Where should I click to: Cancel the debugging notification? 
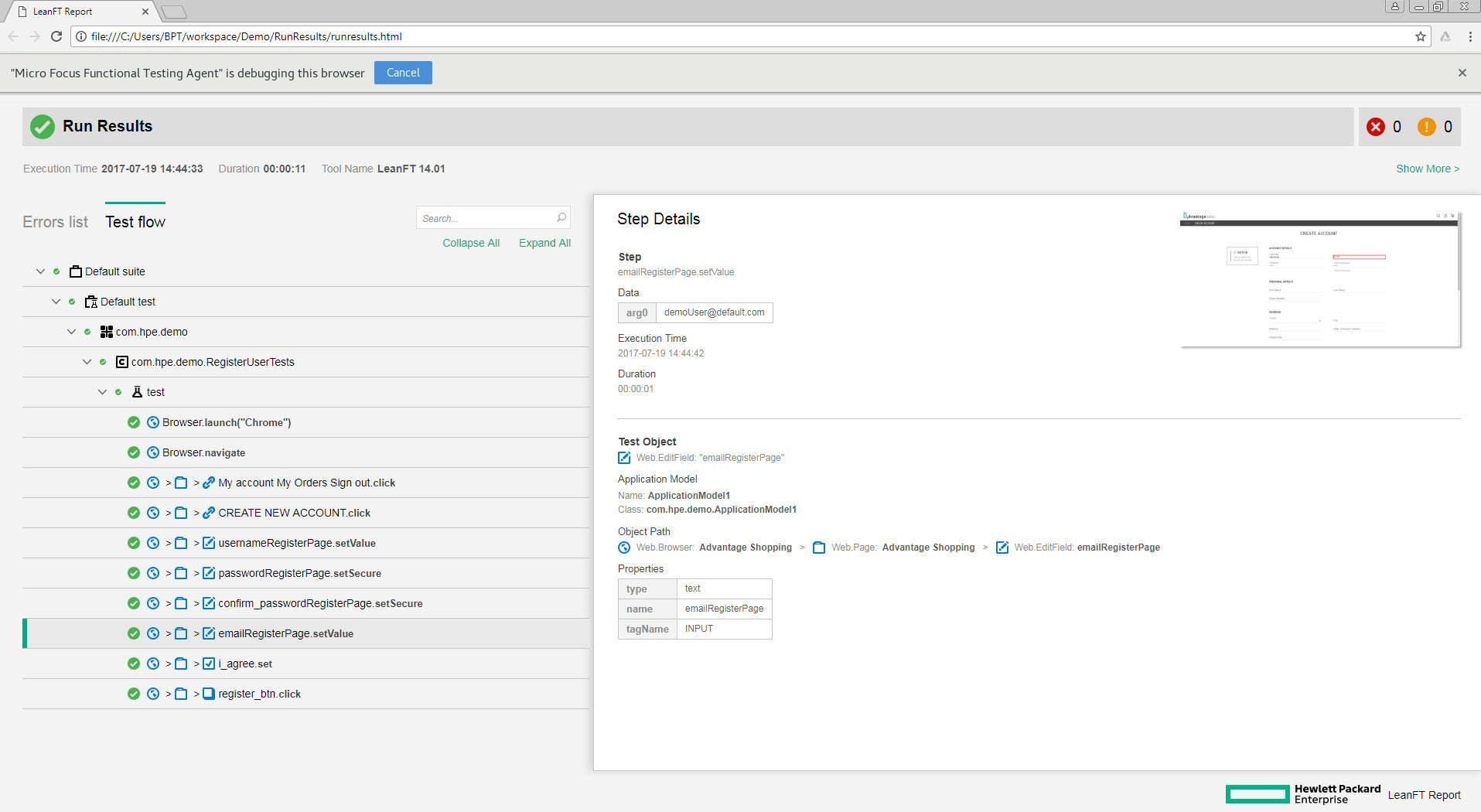[x=403, y=73]
